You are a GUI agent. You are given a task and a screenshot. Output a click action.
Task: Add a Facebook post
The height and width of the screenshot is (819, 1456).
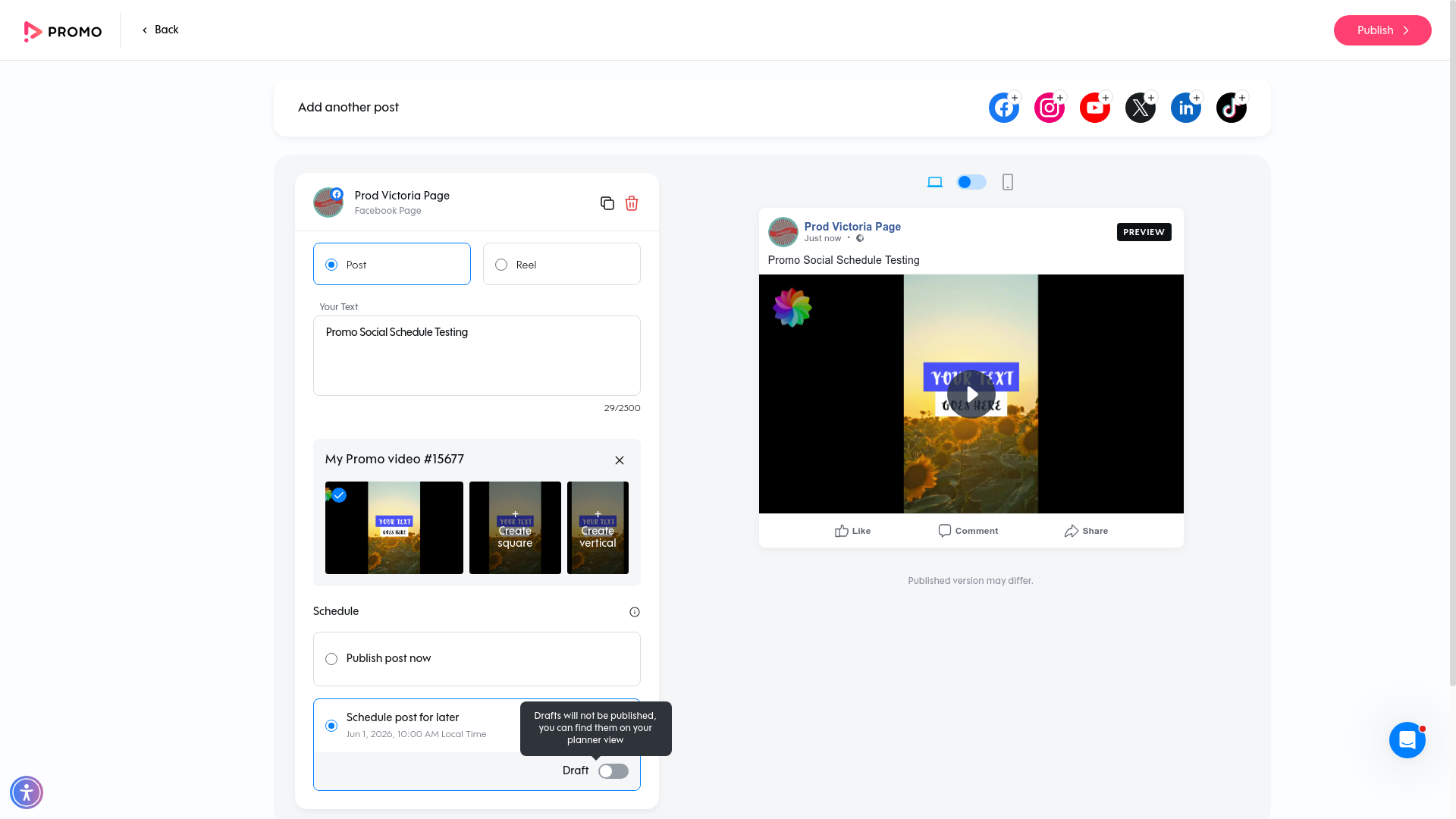tap(1003, 107)
